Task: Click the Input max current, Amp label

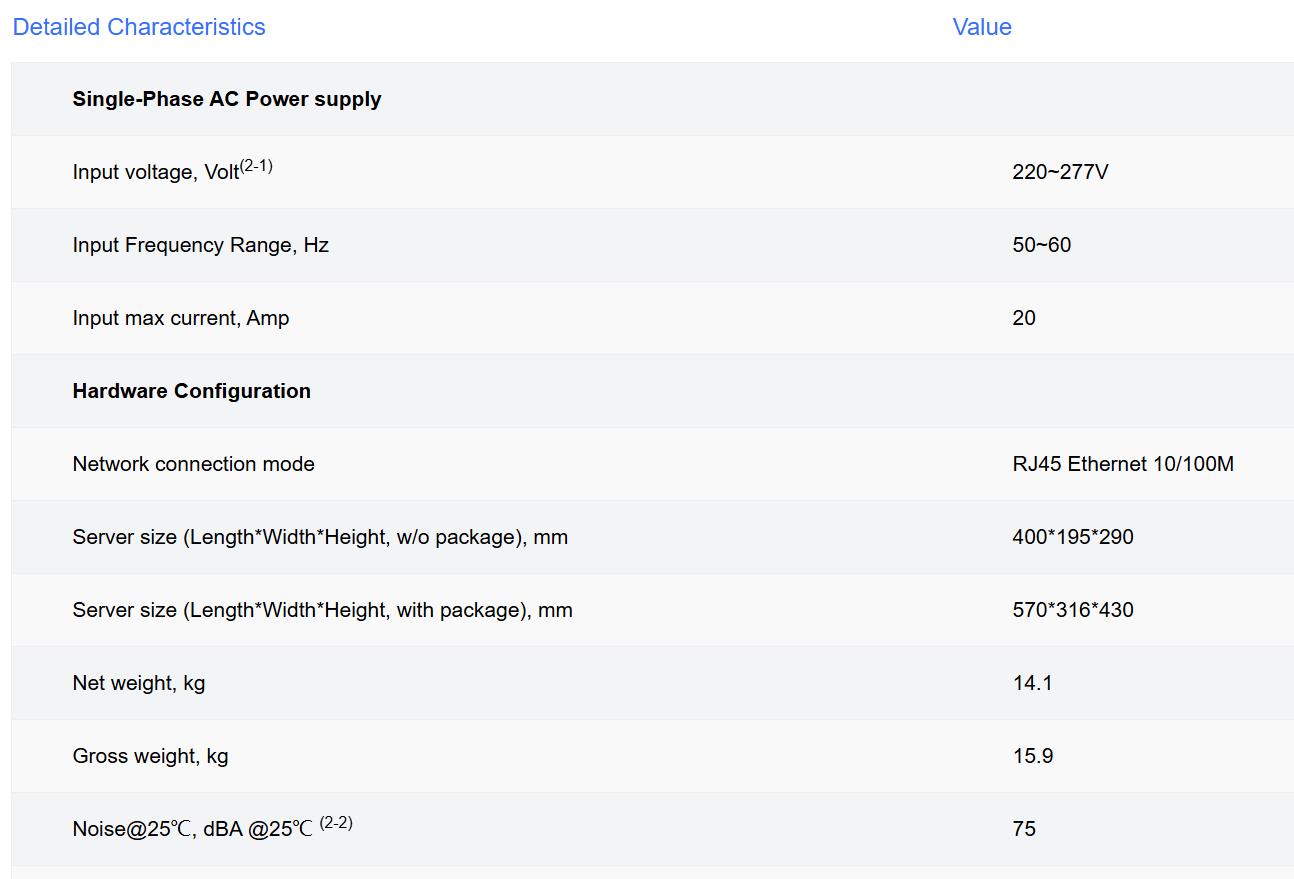Action: pos(180,318)
